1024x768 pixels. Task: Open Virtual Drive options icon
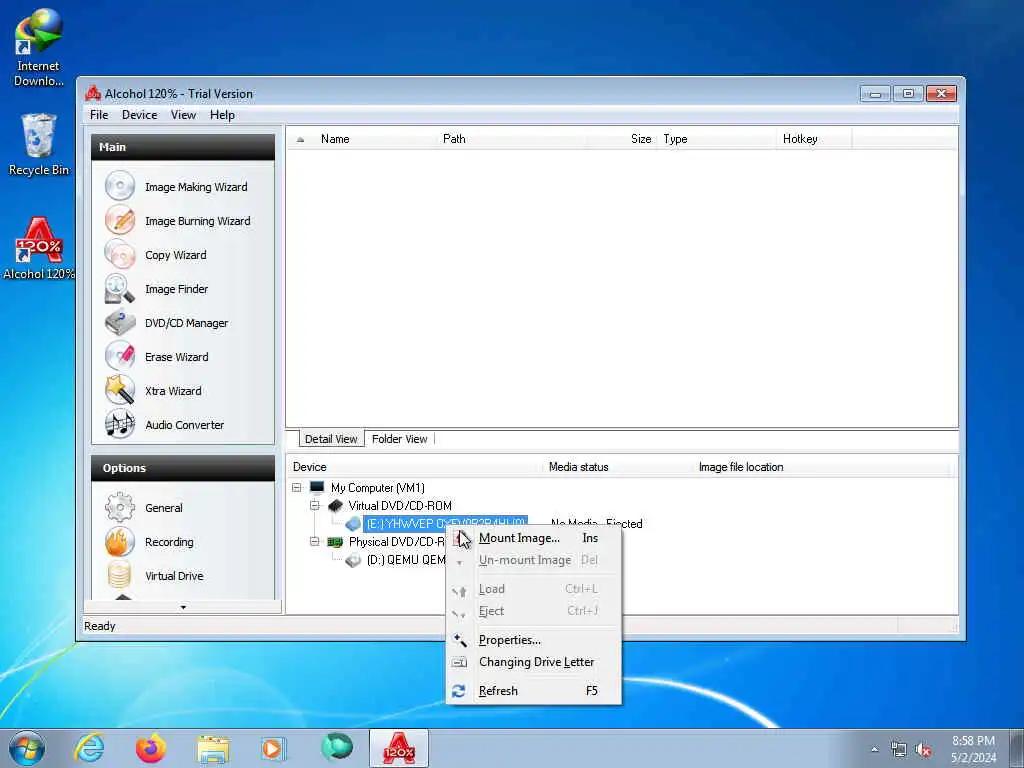(120, 575)
